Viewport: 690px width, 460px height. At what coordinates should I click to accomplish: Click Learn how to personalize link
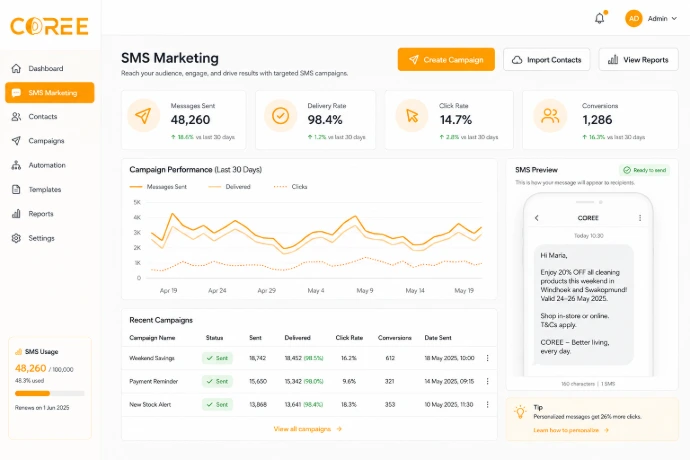point(571,430)
